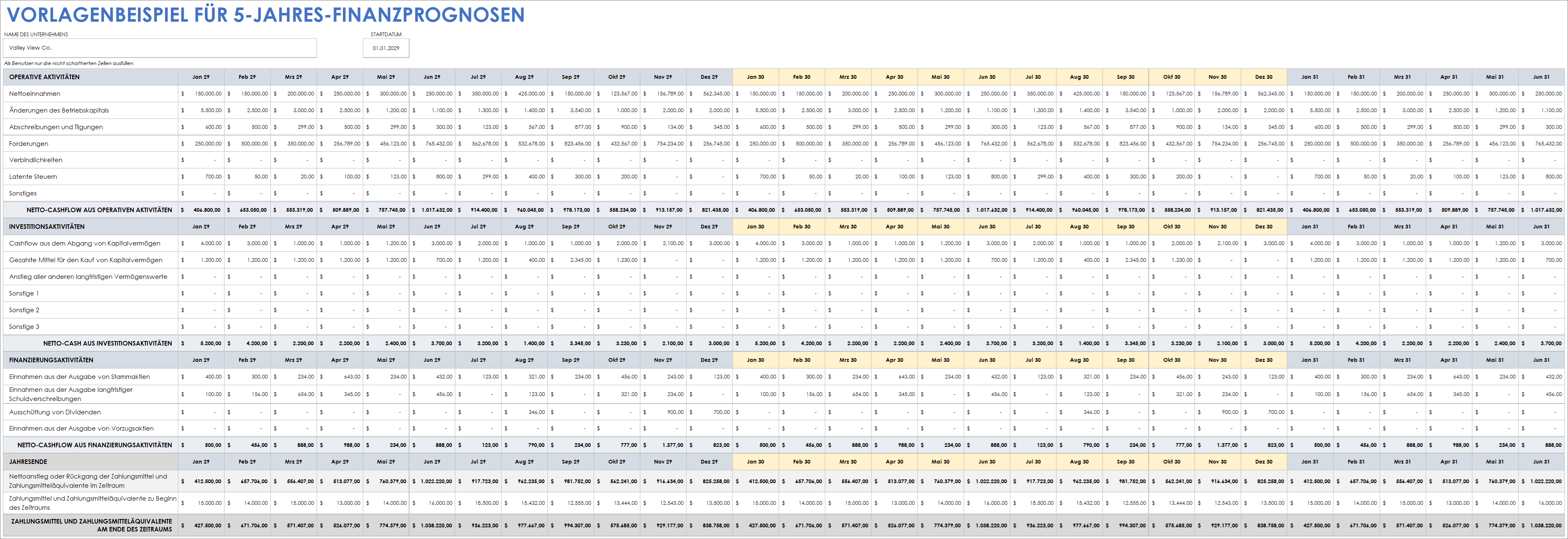Screen dimensions: 1568x539
Task: Select Stammaktien value 643,00 for Apr 29
Action: [340, 376]
